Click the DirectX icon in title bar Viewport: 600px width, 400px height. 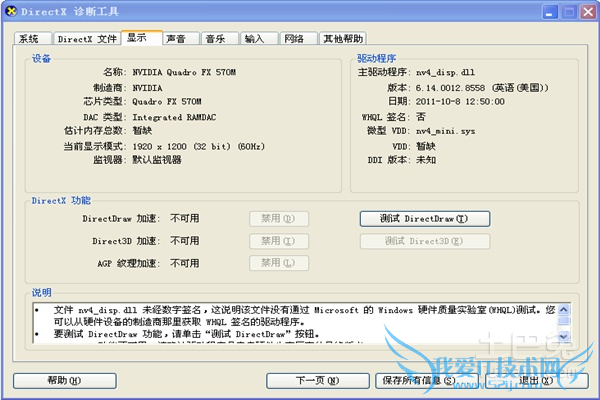click(x=11, y=11)
